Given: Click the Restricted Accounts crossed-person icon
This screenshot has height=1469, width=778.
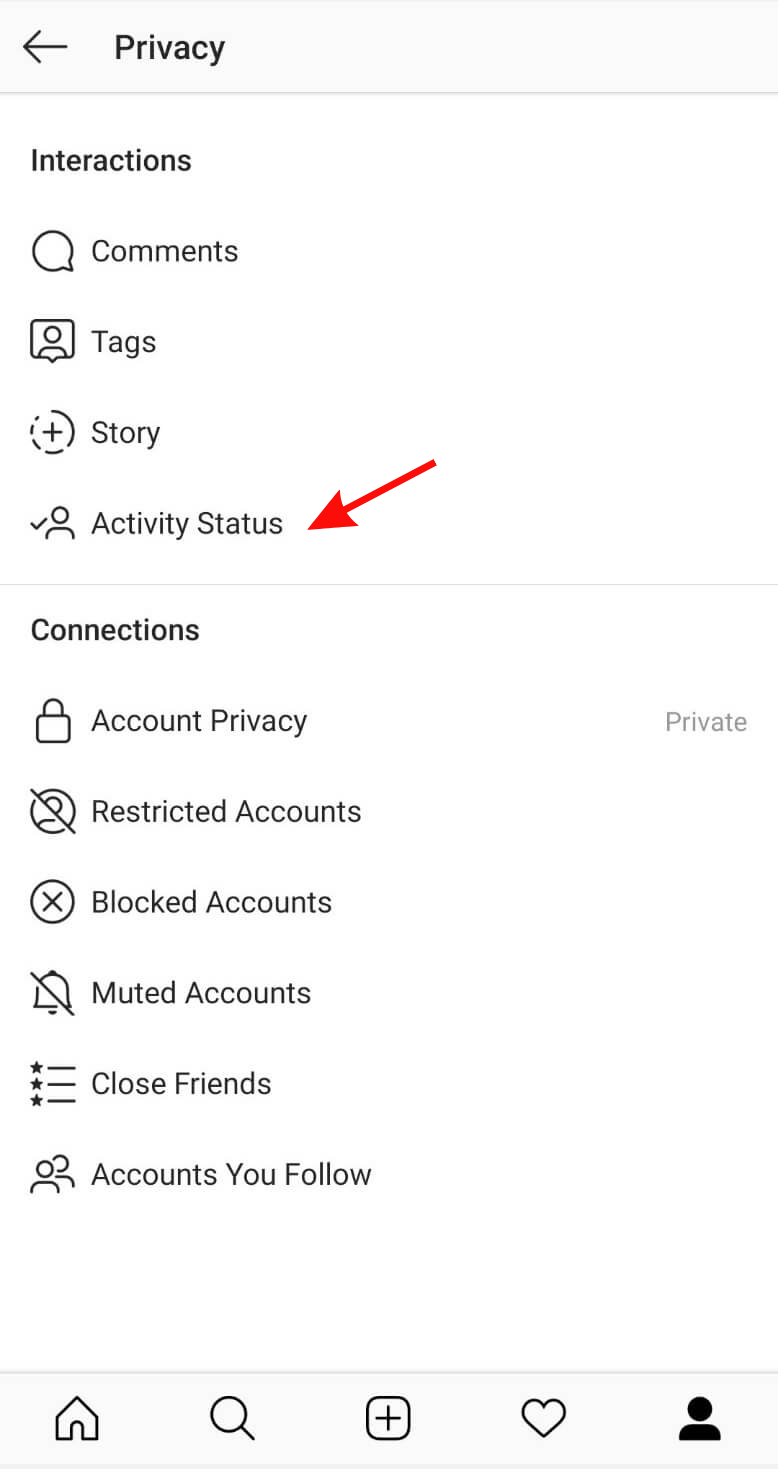Looking at the screenshot, I should pyautogui.click(x=53, y=812).
